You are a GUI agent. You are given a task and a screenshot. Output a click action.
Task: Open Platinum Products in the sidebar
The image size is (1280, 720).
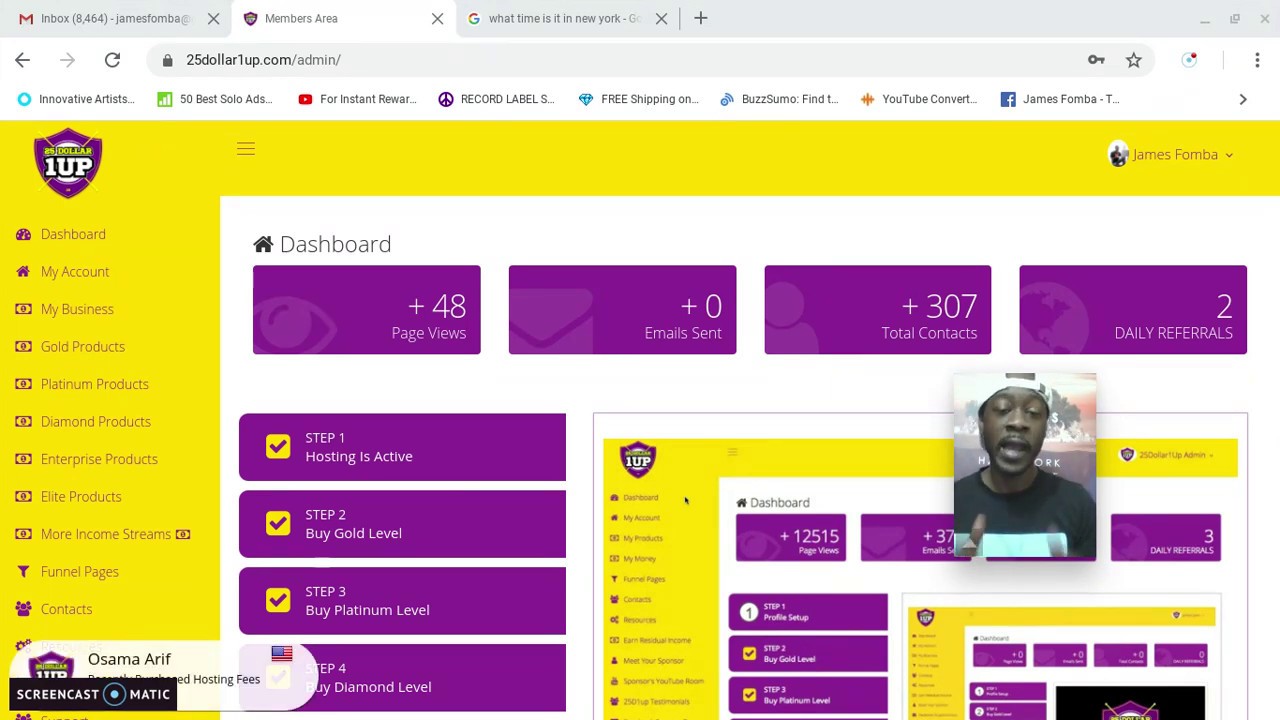pos(95,384)
